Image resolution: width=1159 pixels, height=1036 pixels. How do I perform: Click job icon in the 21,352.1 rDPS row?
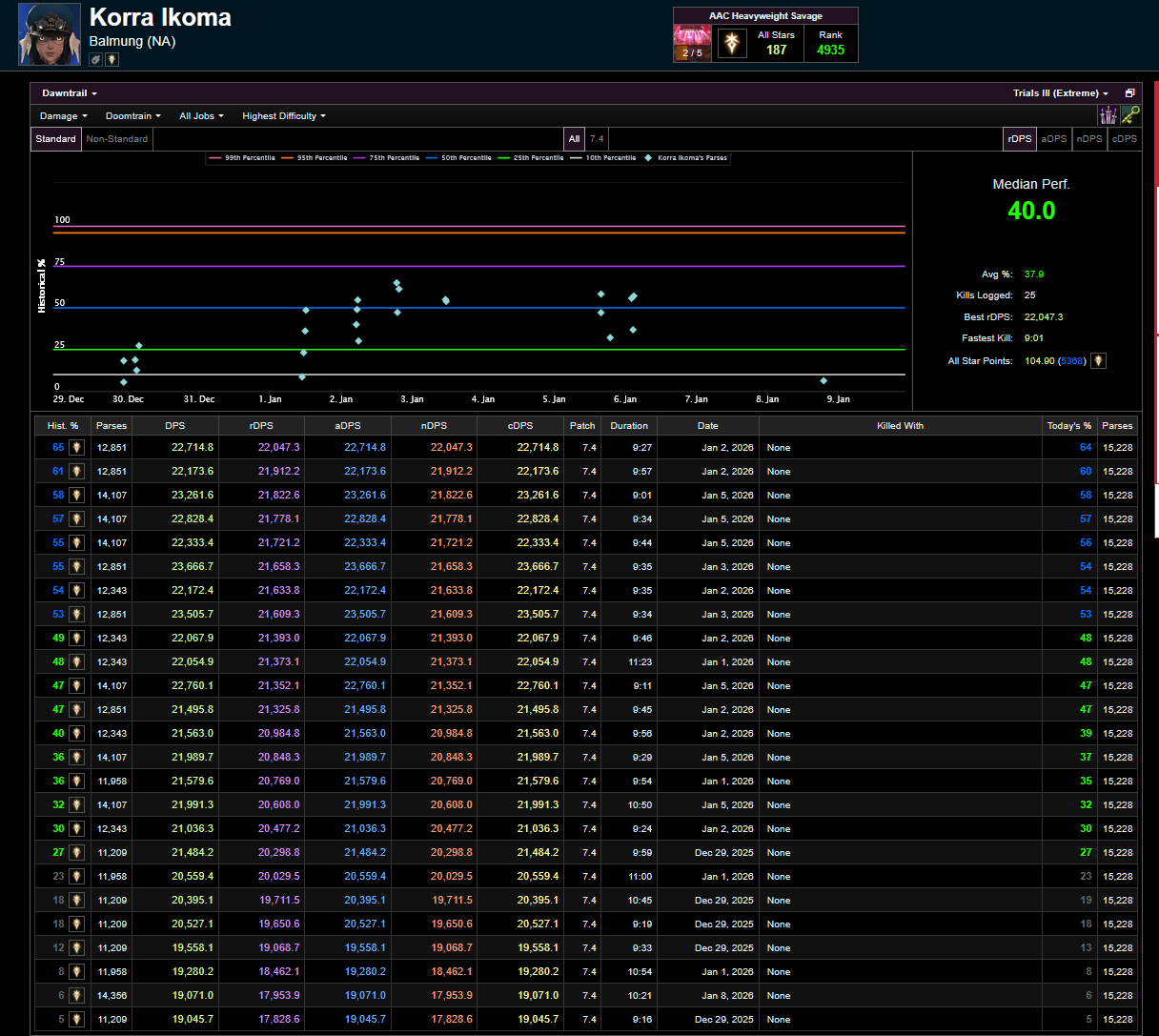pos(76,685)
